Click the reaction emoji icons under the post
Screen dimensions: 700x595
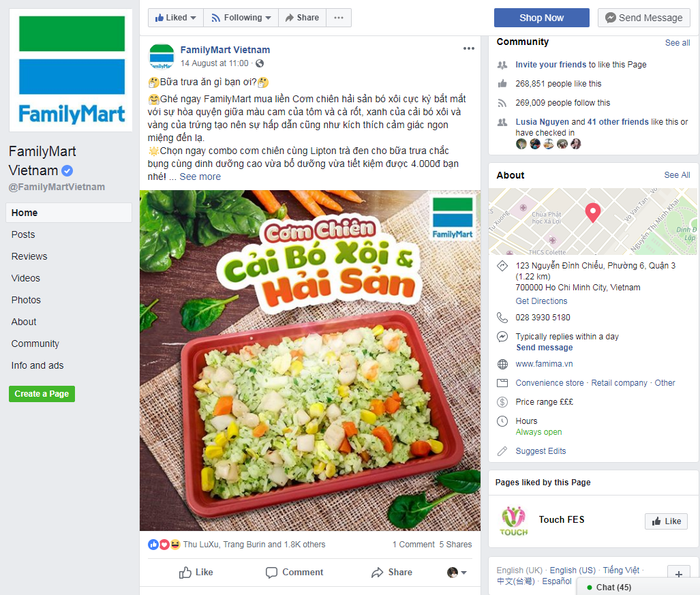tap(164, 545)
